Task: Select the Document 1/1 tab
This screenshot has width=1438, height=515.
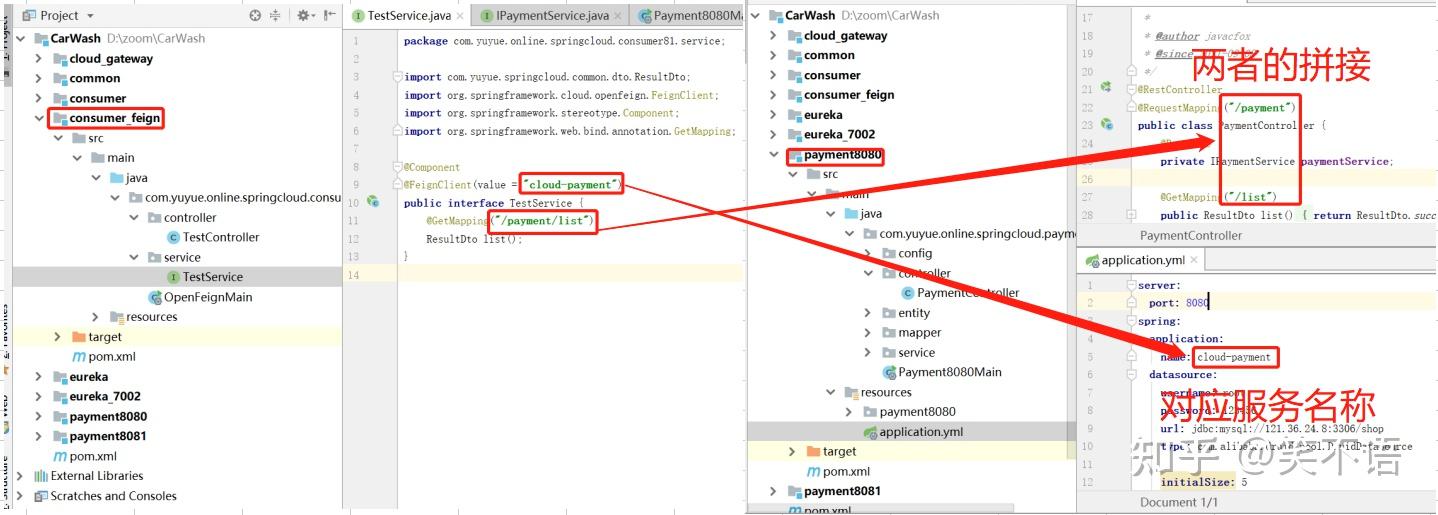Action: pyautogui.click(x=1179, y=502)
